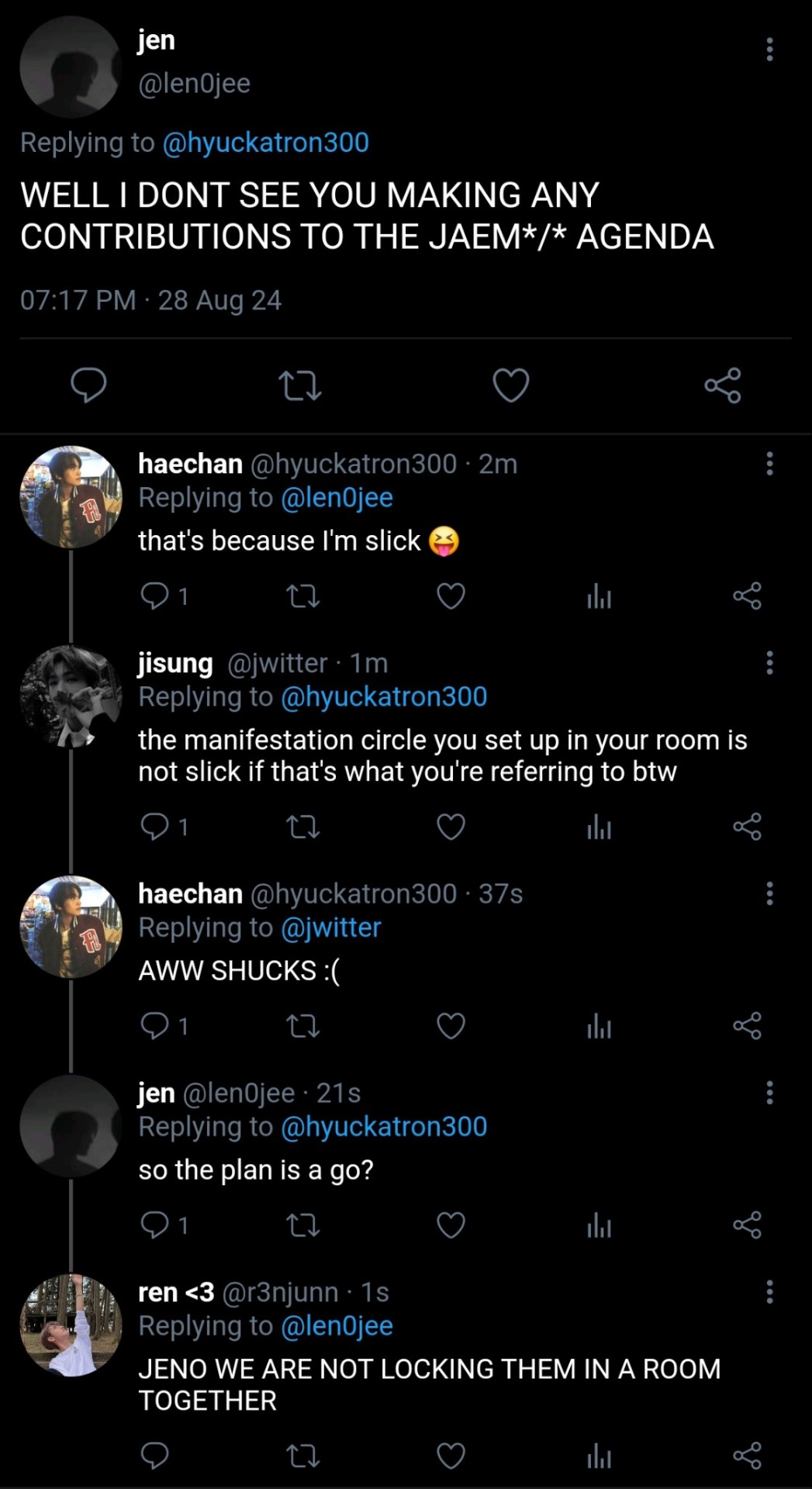Share ren's locking room reply
The height and width of the screenshot is (1489, 812).
point(747,1456)
